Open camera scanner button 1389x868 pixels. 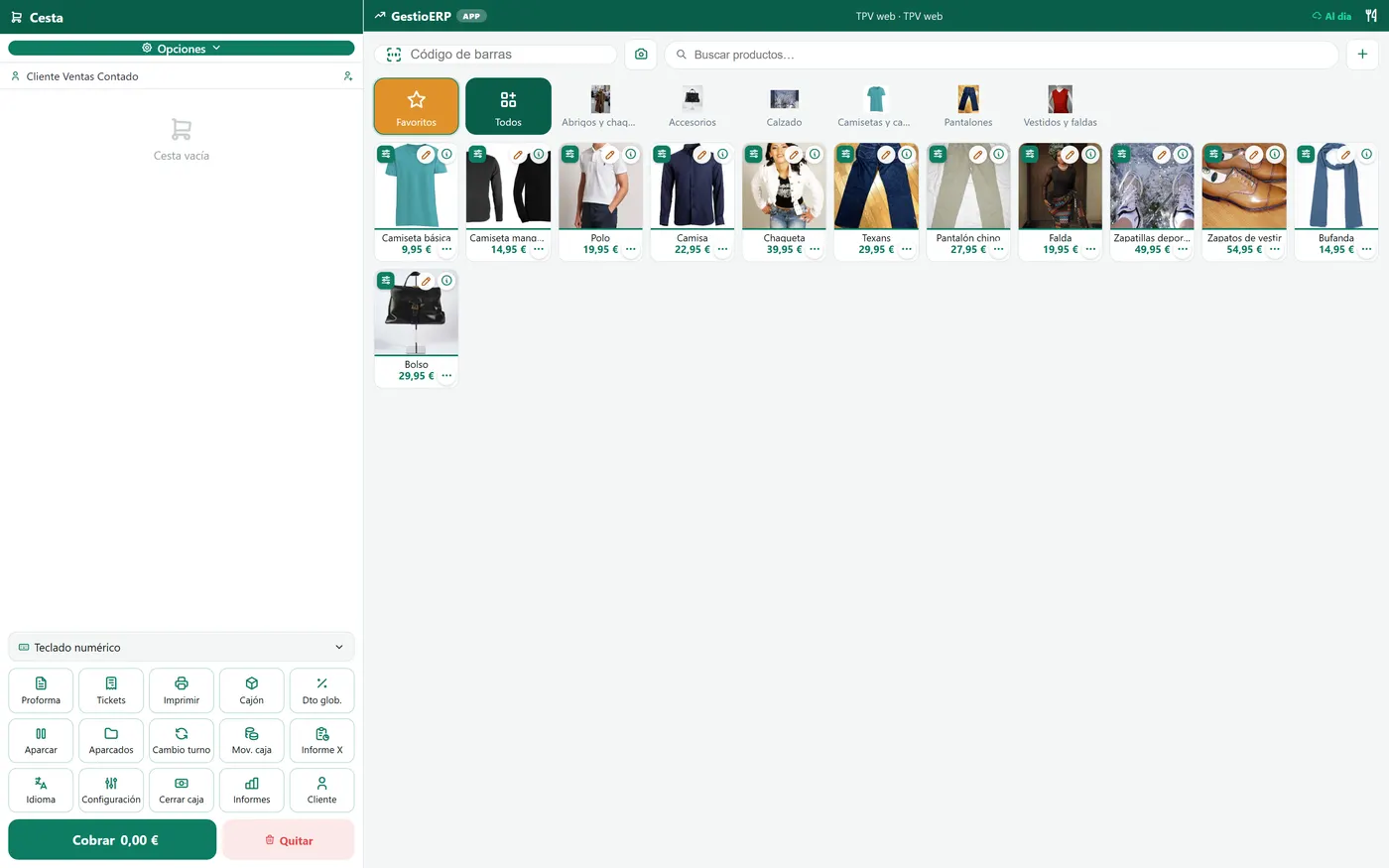point(641,55)
